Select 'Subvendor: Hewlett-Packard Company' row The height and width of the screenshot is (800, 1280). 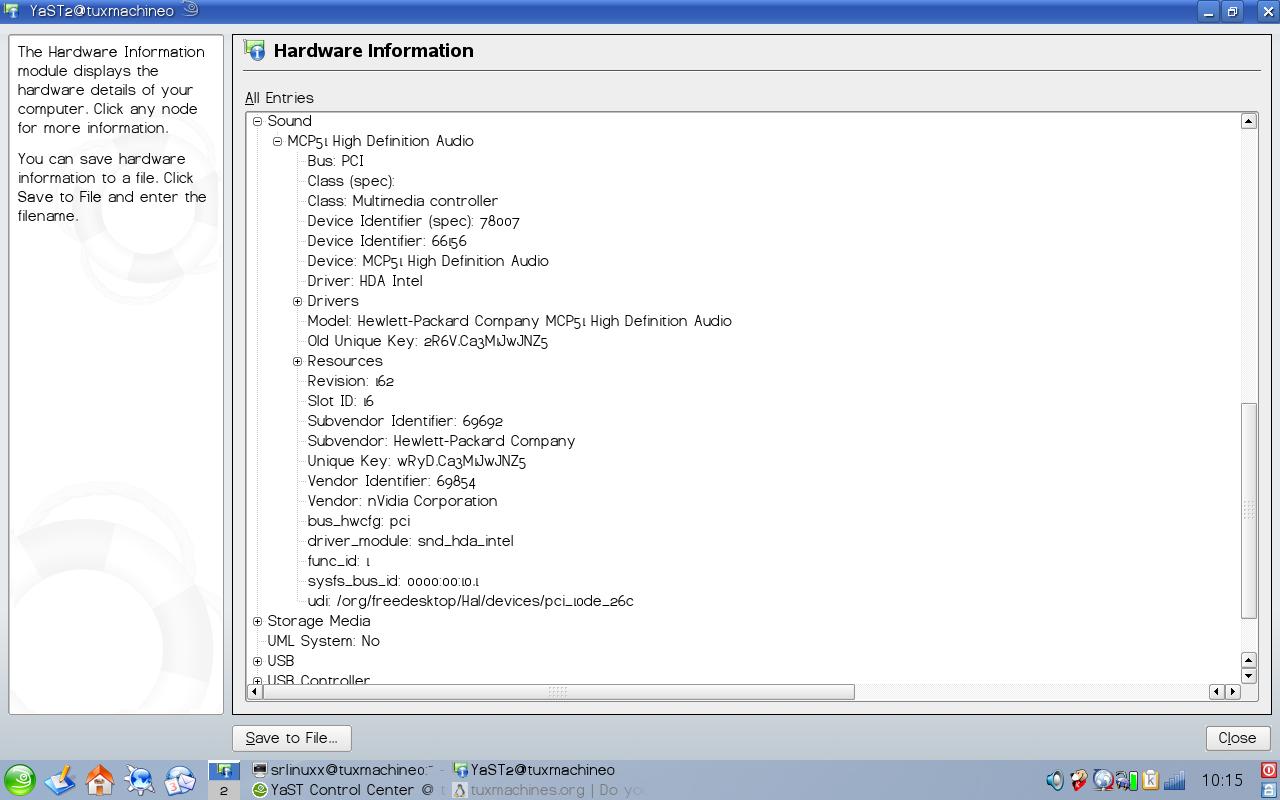[441, 441]
